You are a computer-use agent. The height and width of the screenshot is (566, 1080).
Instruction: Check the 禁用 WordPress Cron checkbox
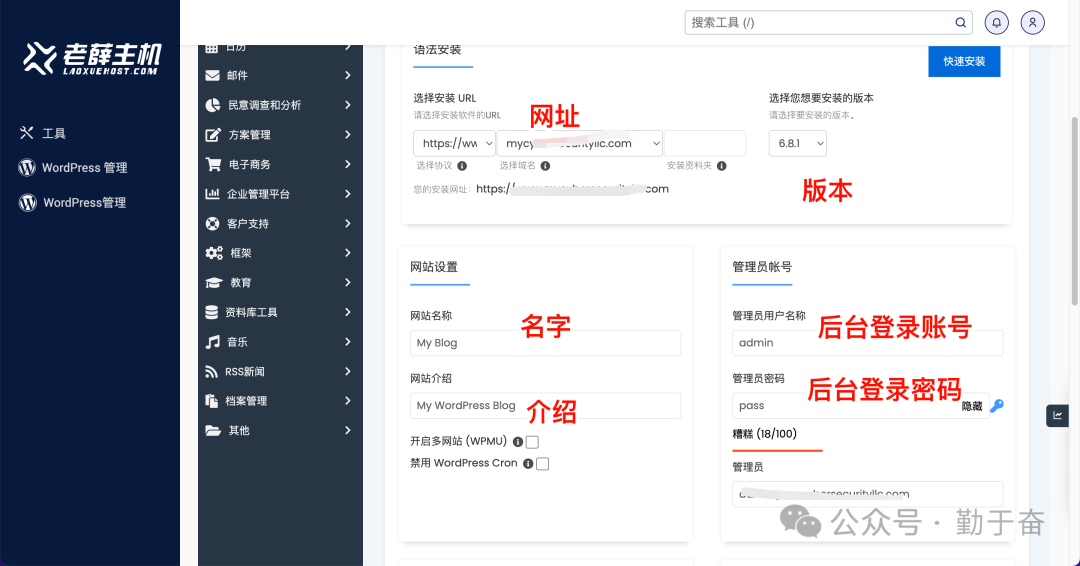coord(542,464)
